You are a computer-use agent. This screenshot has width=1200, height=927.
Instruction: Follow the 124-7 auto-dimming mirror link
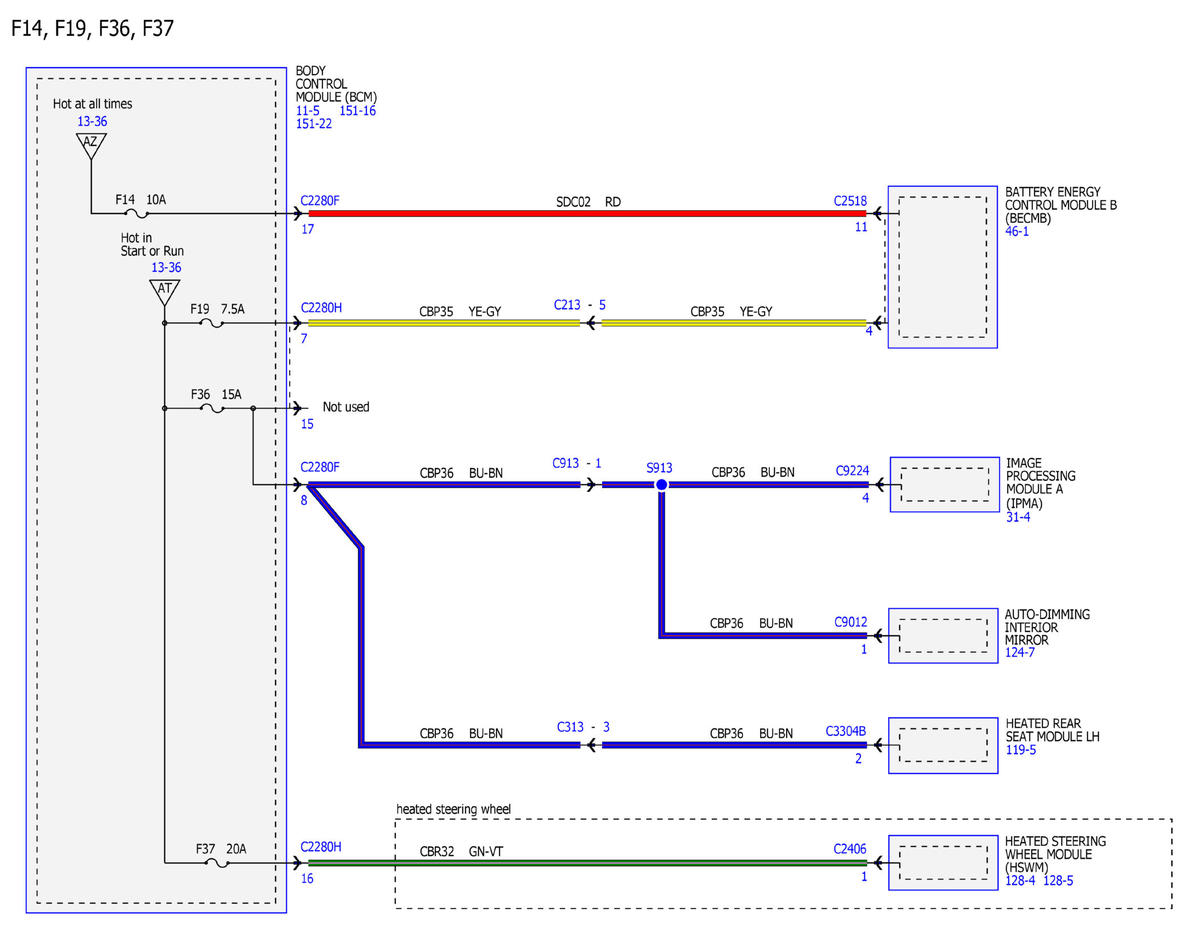1021,653
